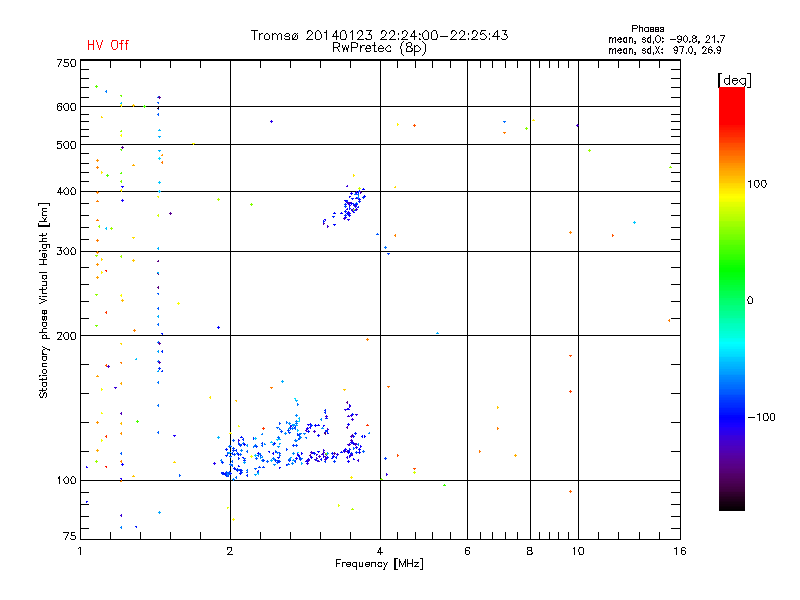Image resolution: width=800 pixels, height=600 pixels.
Task: Click the '8' frequency axis label
Action: click(530, 551)
